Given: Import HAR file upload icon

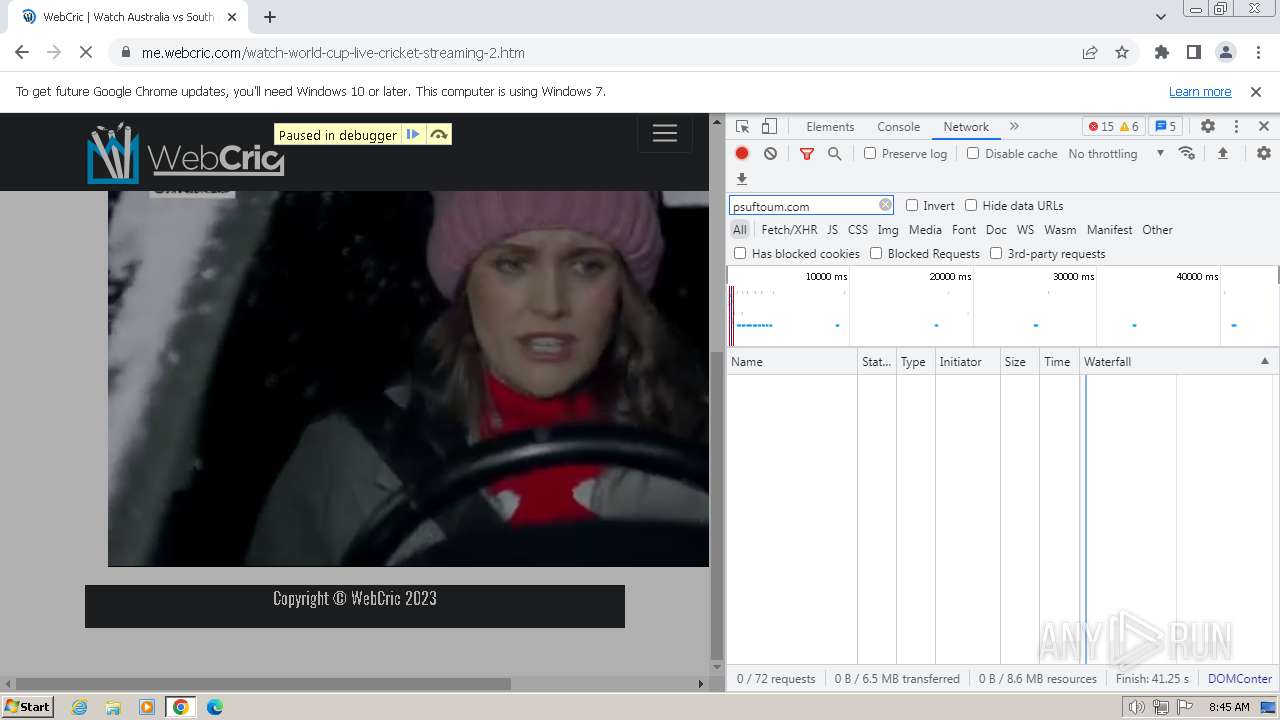Looking at the screenshot, I should tap(1222, 153).
